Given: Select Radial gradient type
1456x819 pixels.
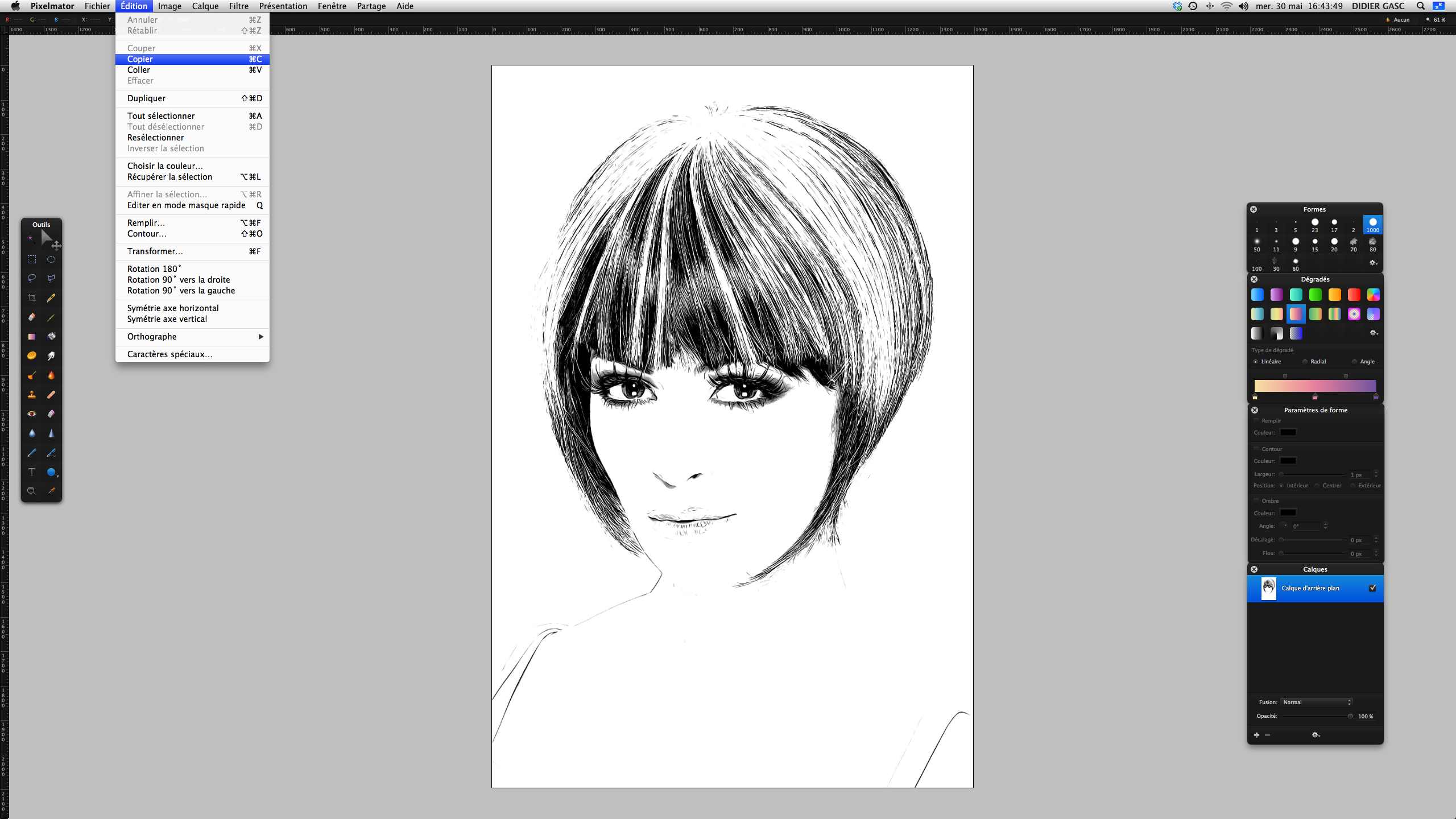Looking at the screenshot, I should pyautogui.click(x=1305, y=362).
